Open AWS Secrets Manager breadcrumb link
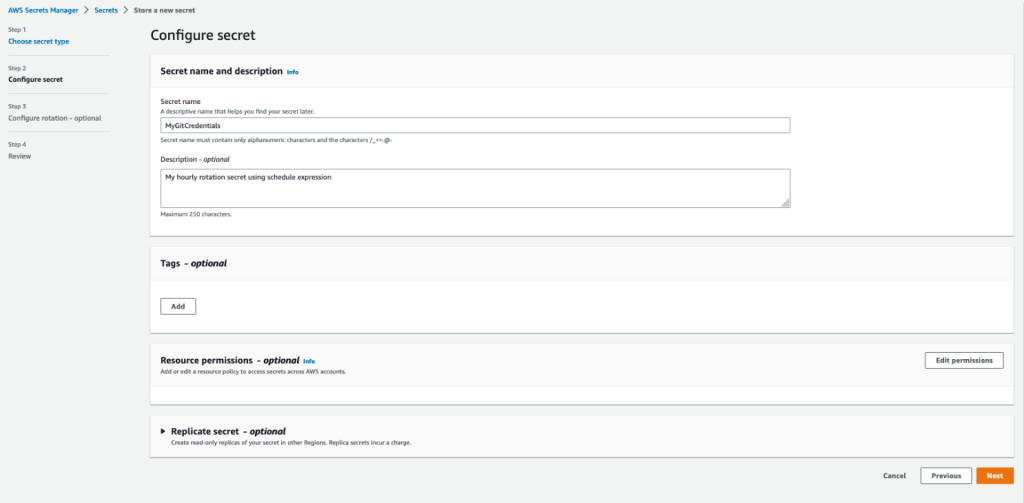 pyautogui.click(x=43, y=10)
